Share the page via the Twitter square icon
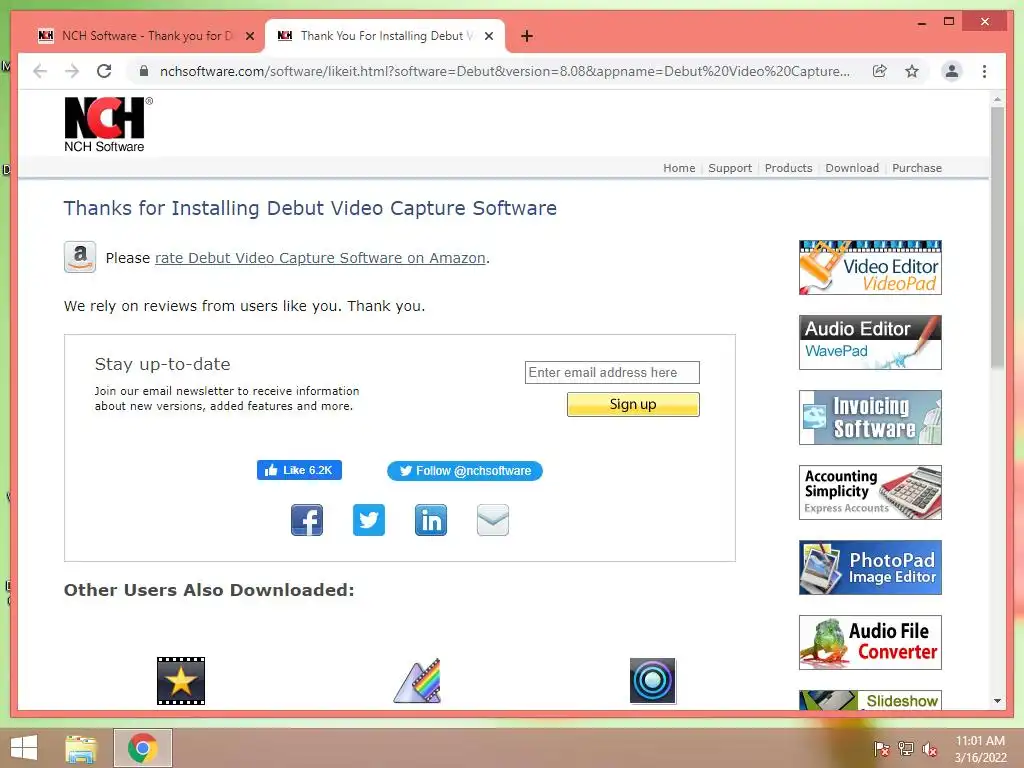 369,520
